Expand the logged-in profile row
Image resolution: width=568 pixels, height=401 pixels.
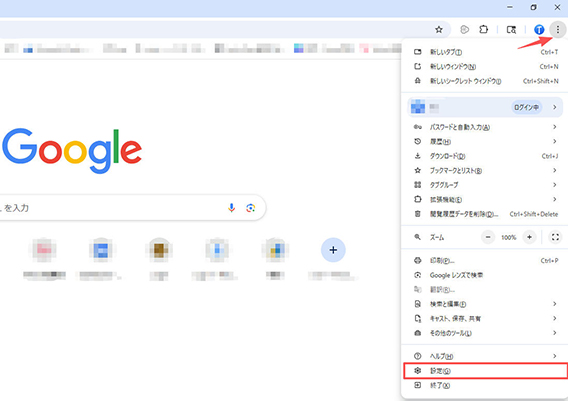point(485,107)
